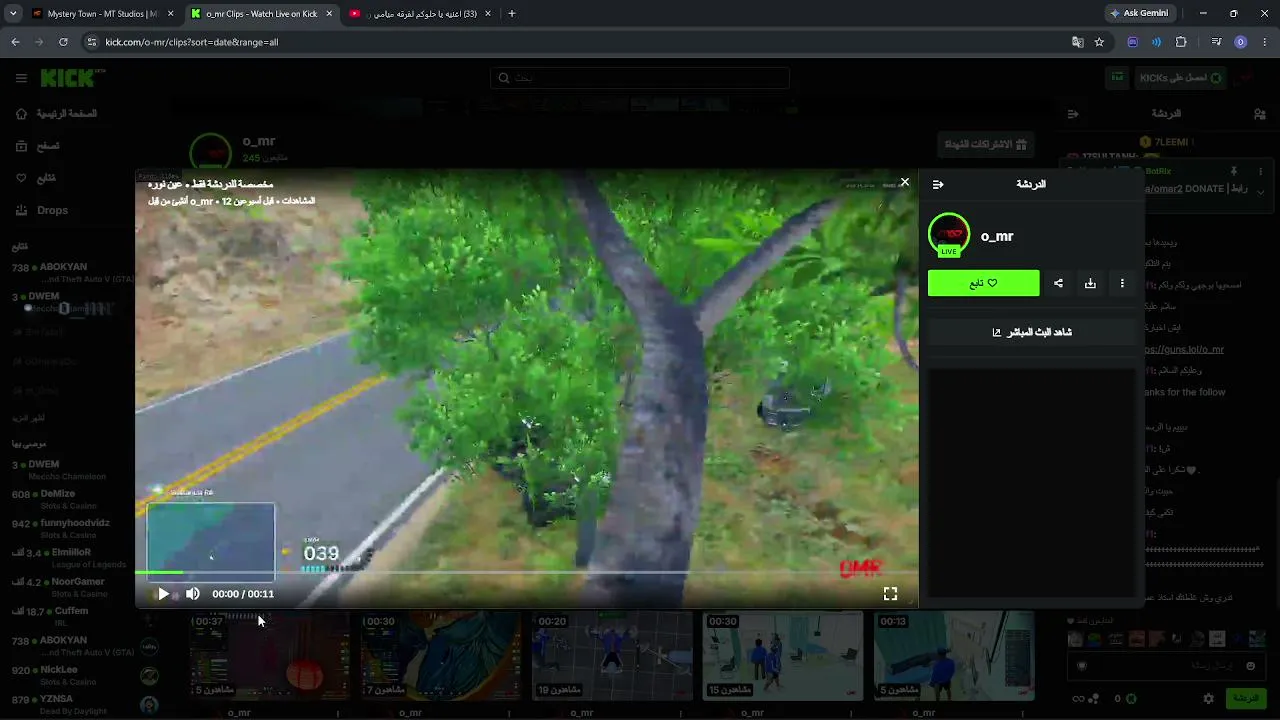This screenshot has height=720, width=1280.
Task: Switch to the YouTube browser tab
Action: coord(420,14)
